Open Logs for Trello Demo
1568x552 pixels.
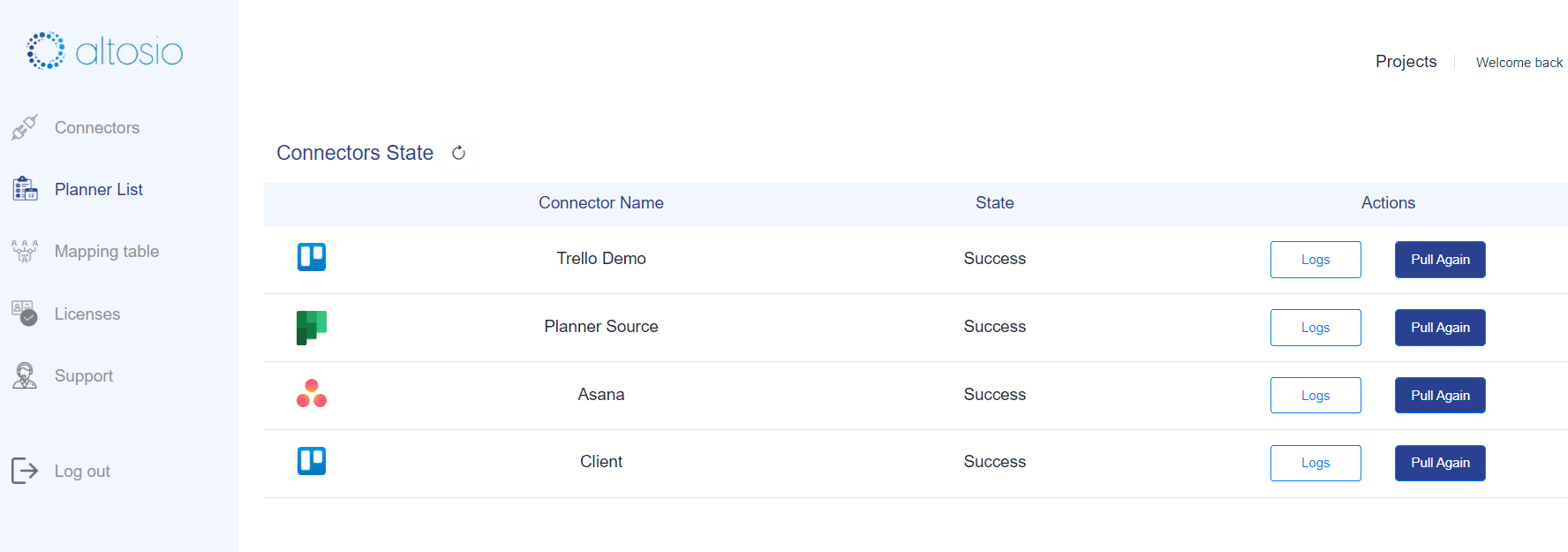pos(1315,259)
